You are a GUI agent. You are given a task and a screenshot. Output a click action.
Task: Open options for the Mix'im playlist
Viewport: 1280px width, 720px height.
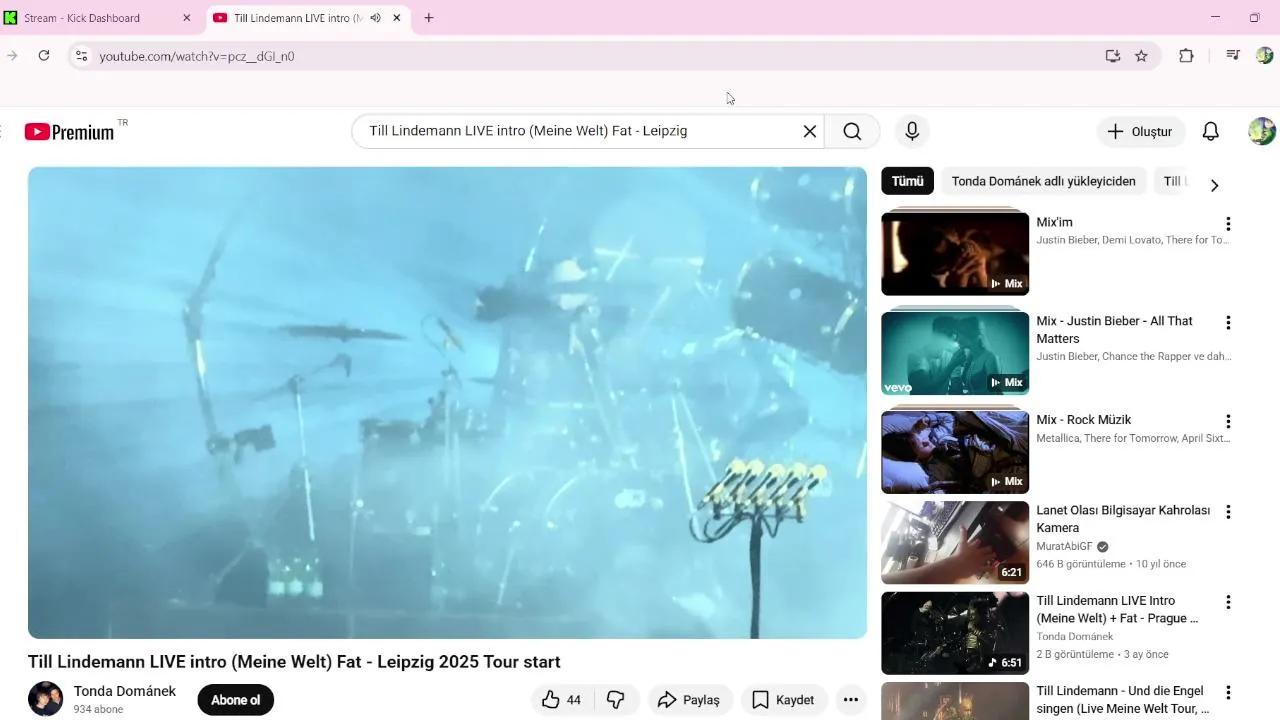1228,224
